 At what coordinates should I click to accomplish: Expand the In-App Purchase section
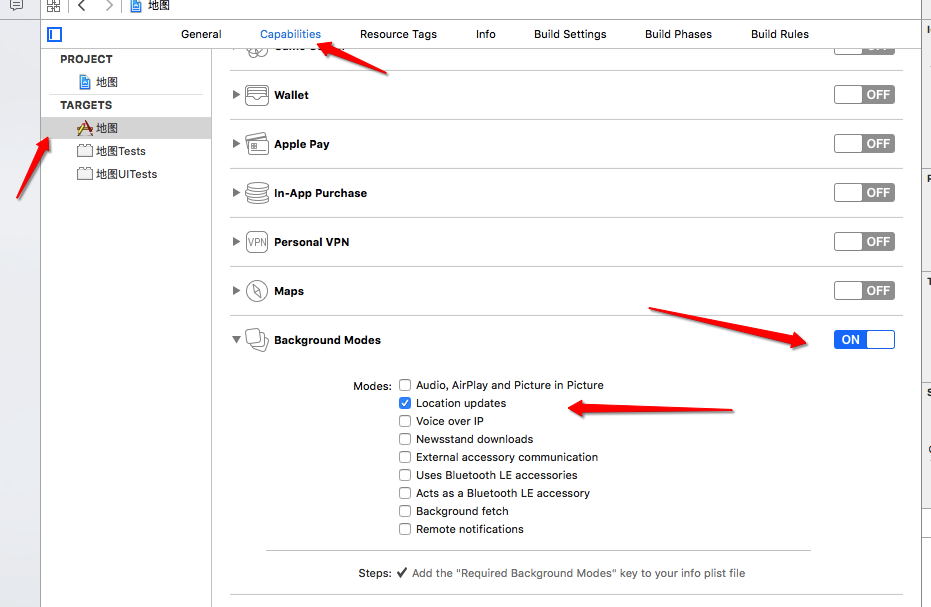point(237,193)
